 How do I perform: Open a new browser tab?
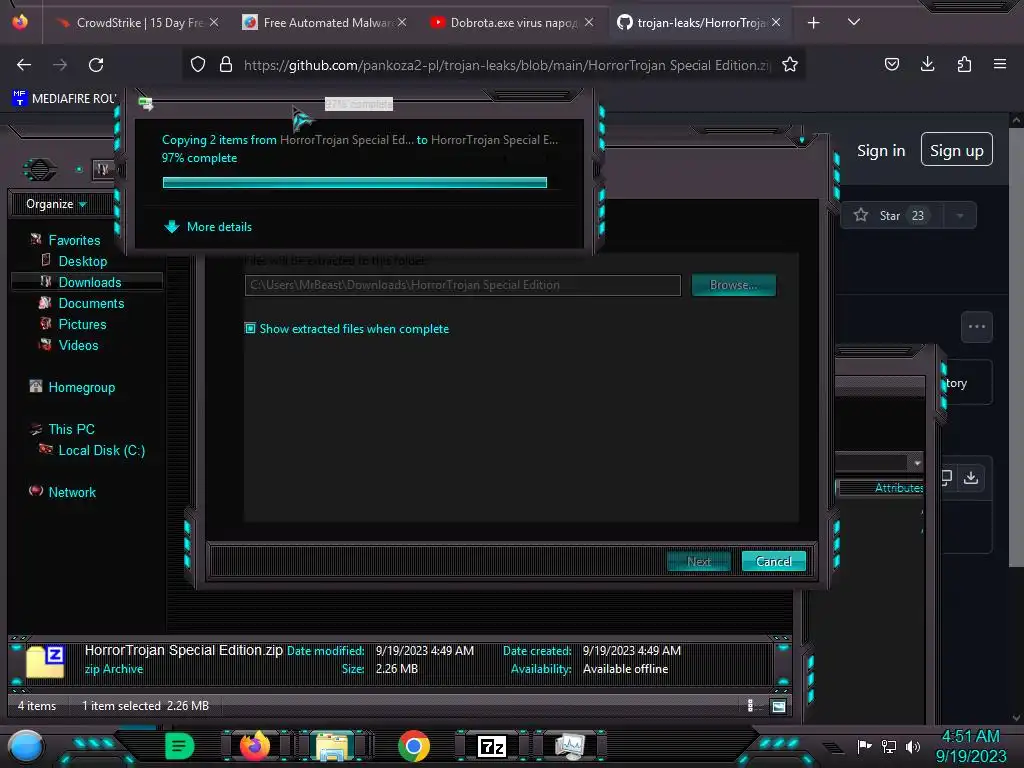(x=814, y=23)
